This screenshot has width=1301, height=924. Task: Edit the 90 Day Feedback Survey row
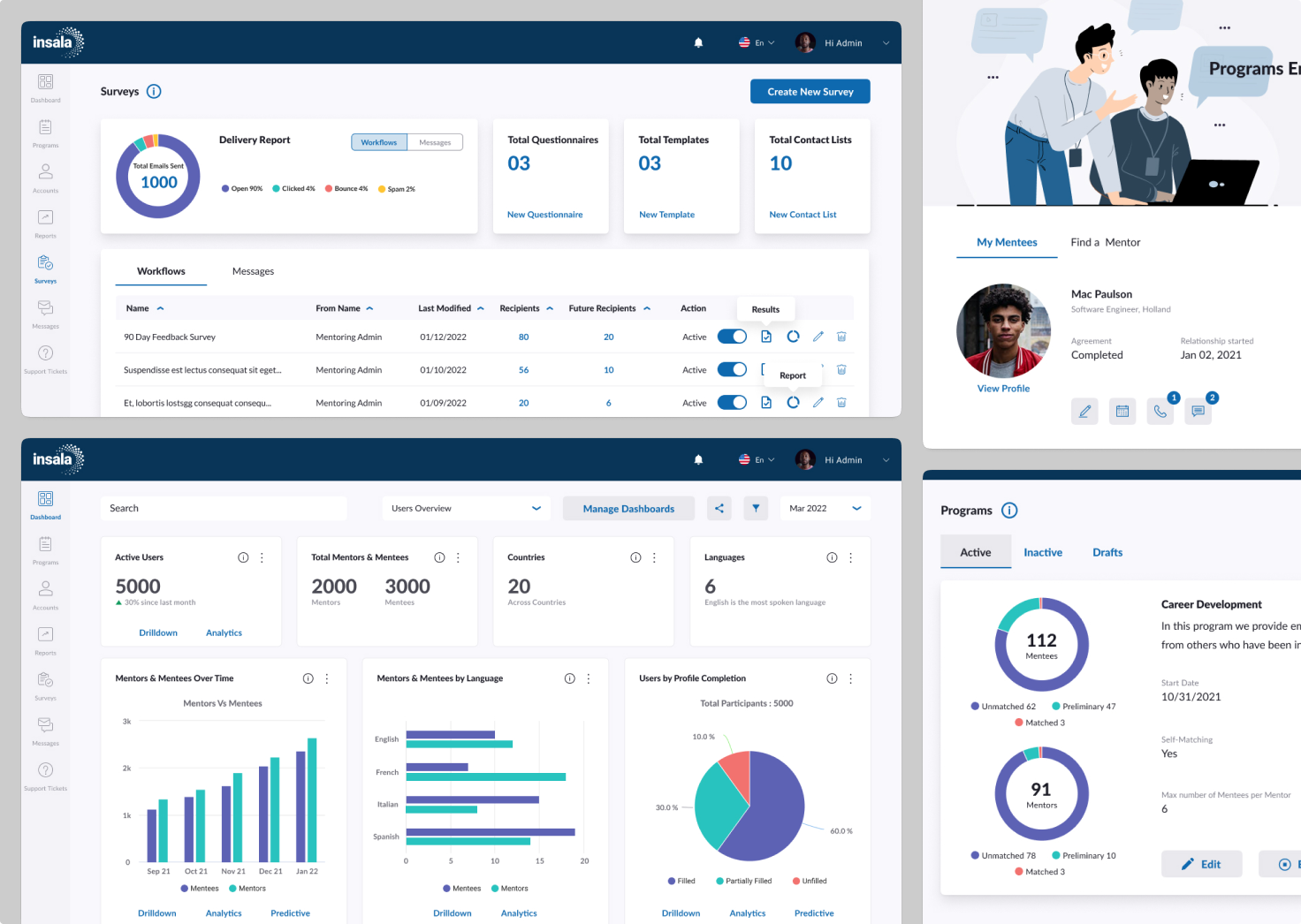click(818, 337)
